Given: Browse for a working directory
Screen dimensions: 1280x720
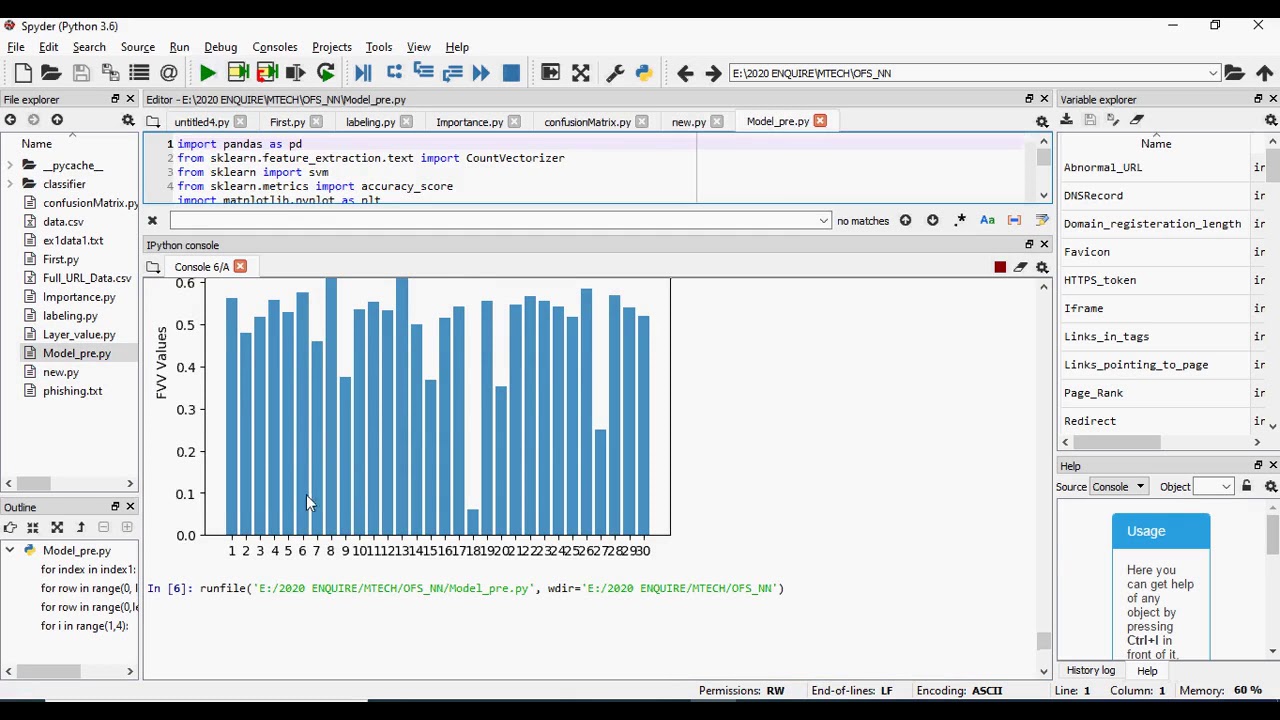Looking at the screenshot, I should click(1235, 73).
